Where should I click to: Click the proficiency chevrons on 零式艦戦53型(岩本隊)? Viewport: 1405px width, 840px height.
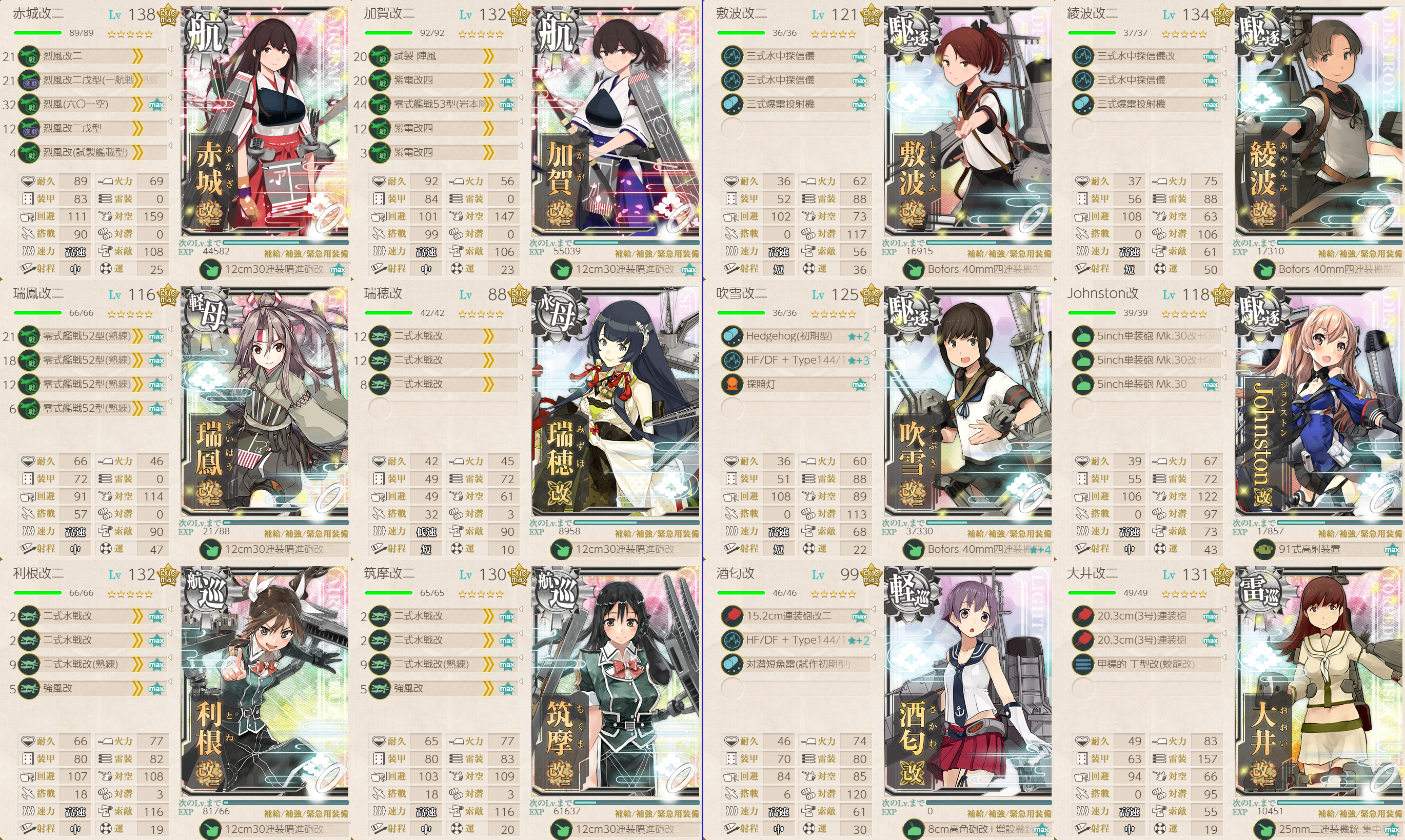488,104
